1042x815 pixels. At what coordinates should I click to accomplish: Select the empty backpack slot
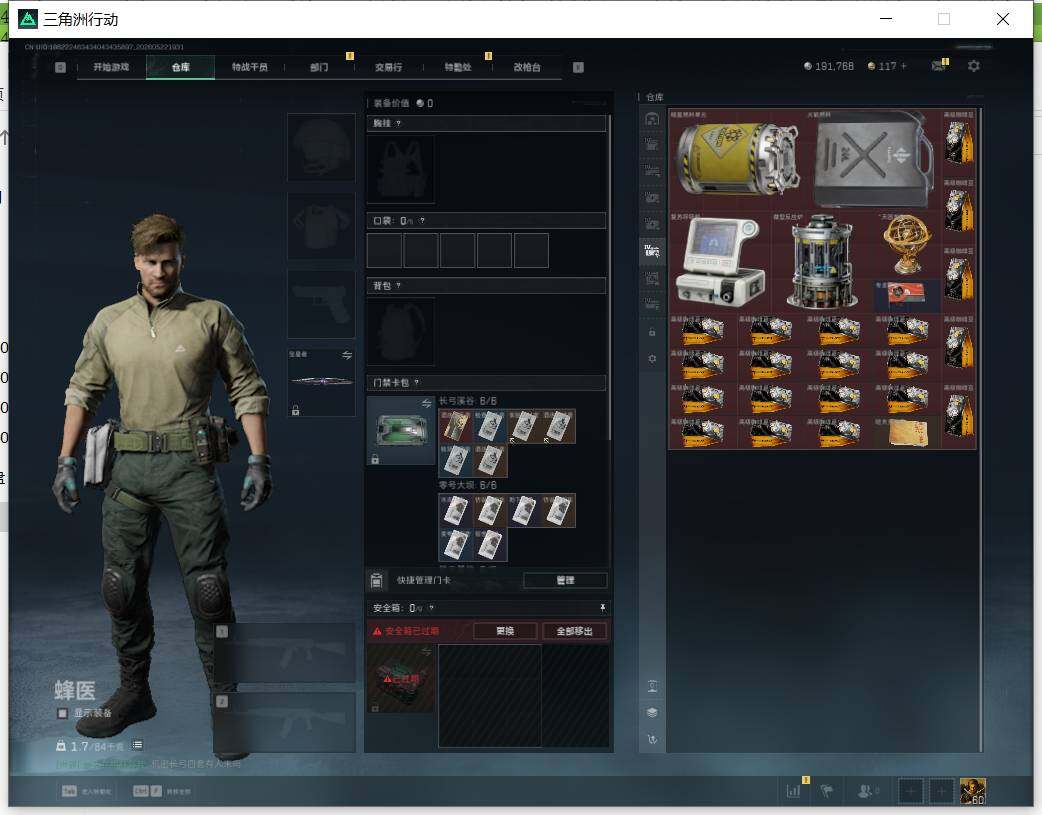[x=401, y=331]
